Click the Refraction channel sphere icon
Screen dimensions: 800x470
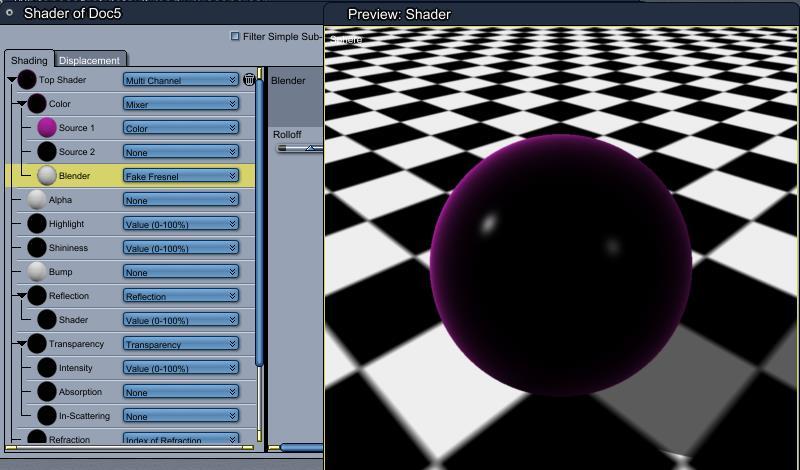37,438
